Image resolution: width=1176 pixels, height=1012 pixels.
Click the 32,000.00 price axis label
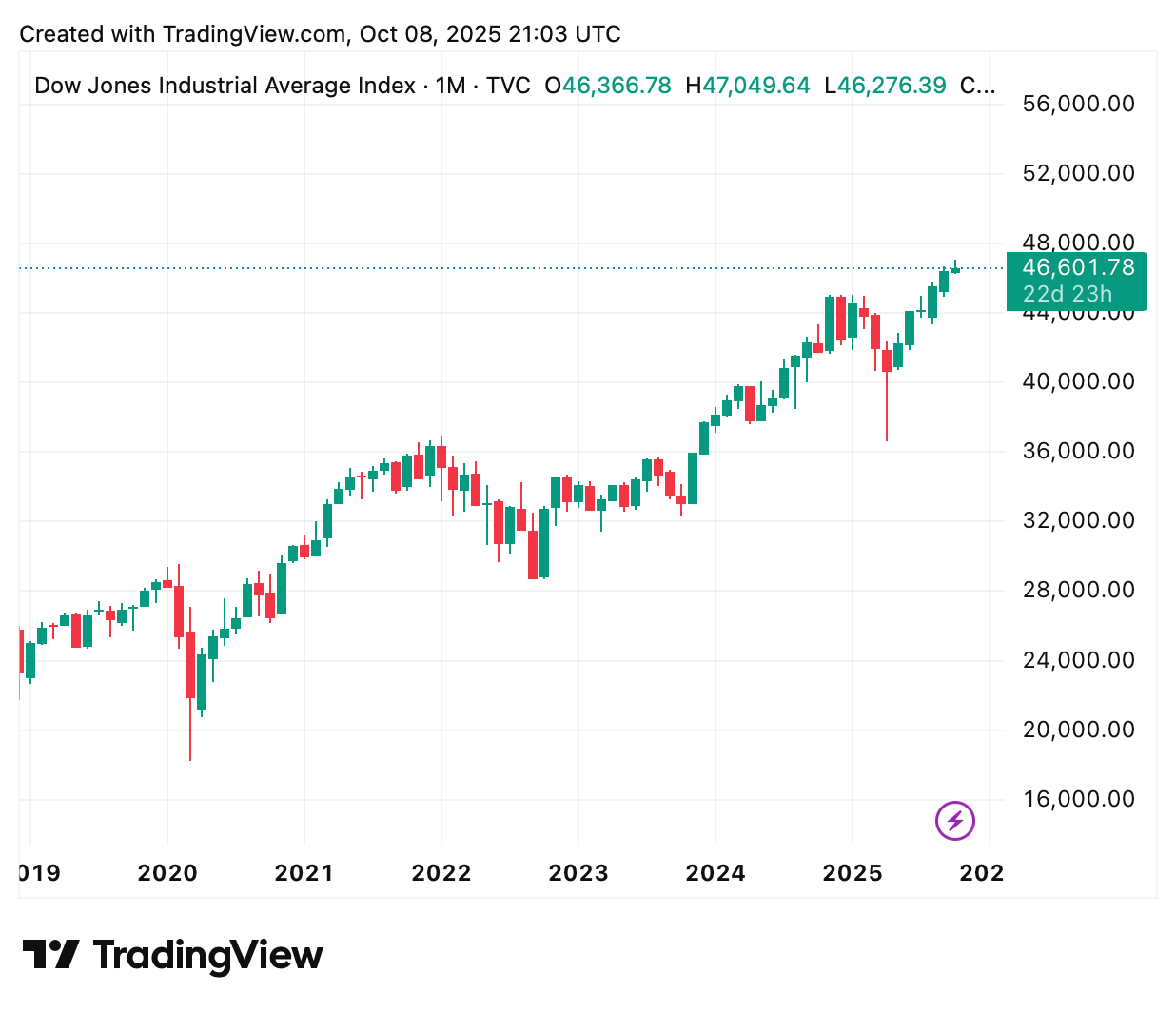tap(1078, 520)
